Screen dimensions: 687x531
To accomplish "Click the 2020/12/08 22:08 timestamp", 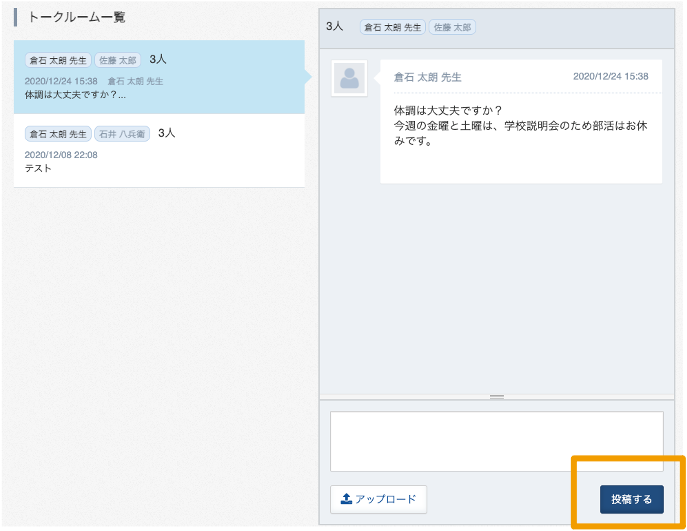I will 61,155.
